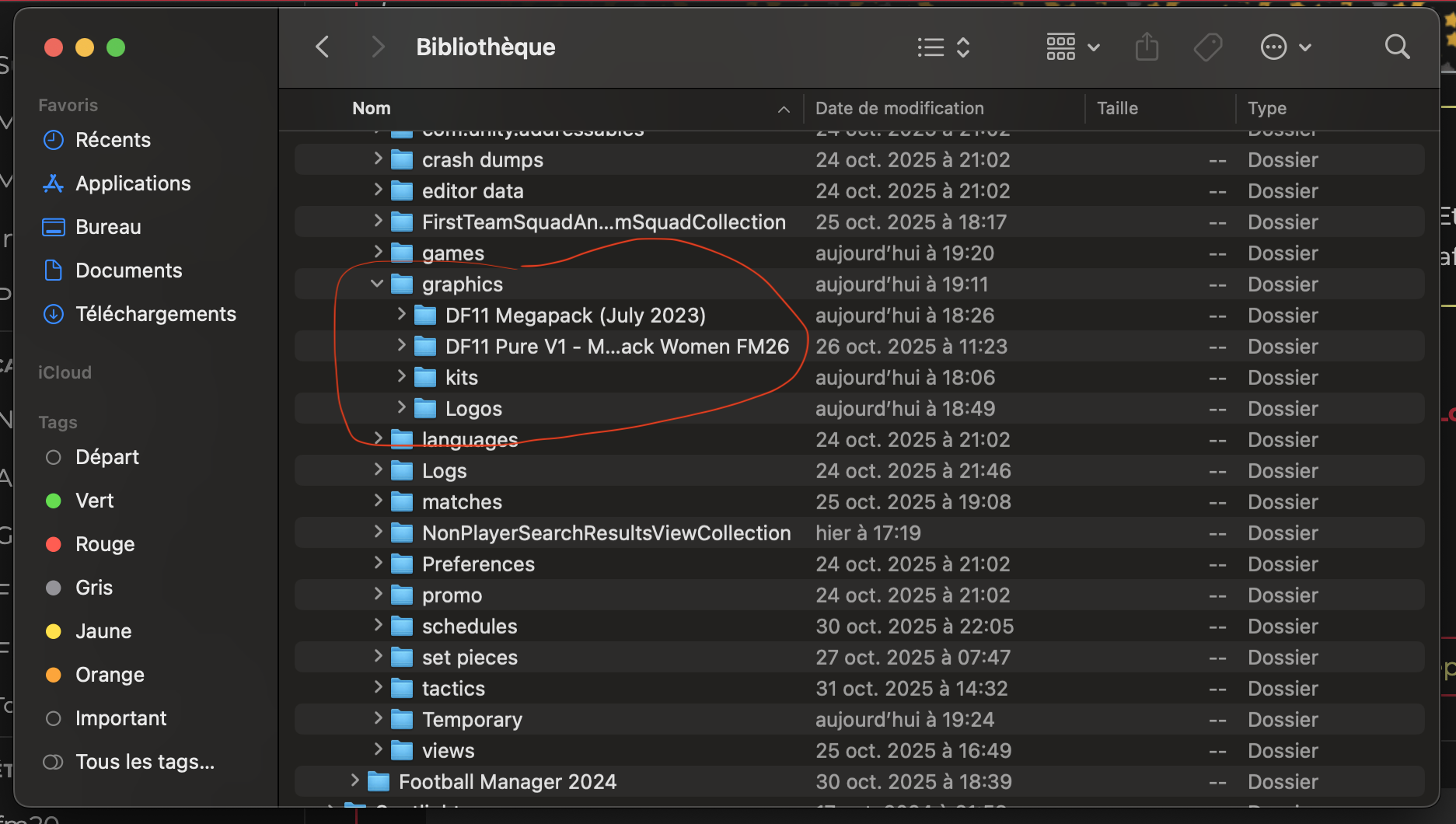
Task: Open the group-by grid dropdown
Action: click(x=1072, y=47)
